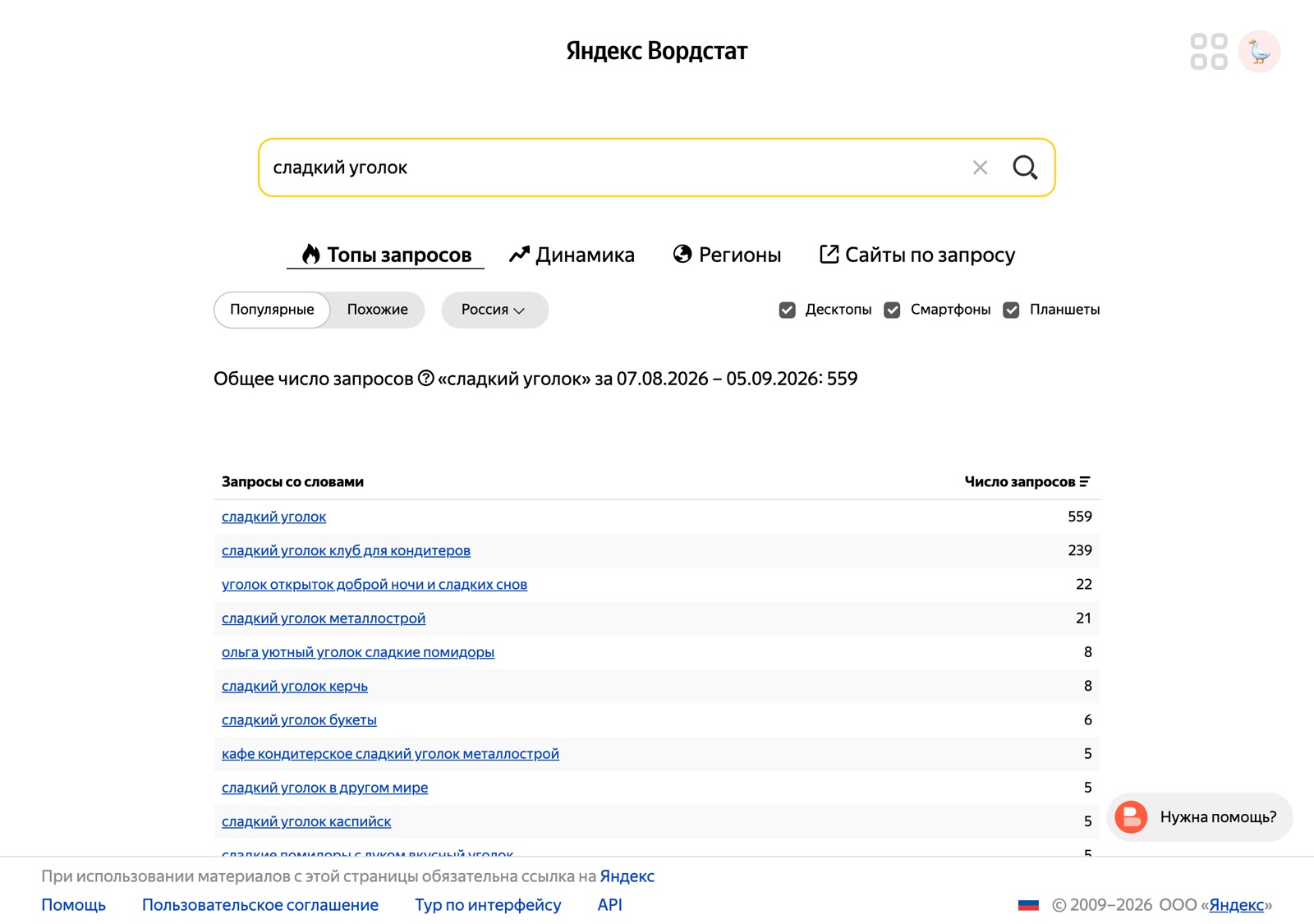
Task: Click the Яндекс link in the copyright line
Action: [1237, 905]
